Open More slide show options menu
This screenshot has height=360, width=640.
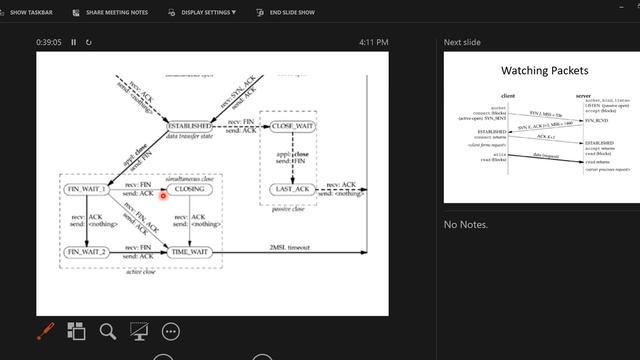(x=171, y=331)
